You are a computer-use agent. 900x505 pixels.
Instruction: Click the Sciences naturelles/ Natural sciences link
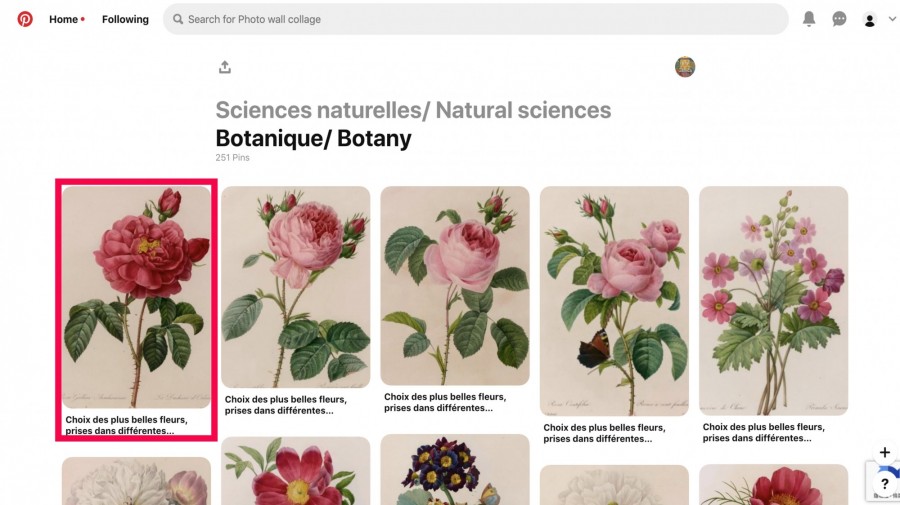[413, 110]
